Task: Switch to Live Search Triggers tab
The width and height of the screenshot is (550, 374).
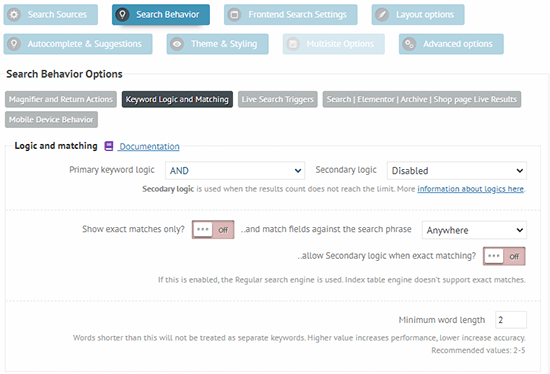Action: tap(278, 99)
